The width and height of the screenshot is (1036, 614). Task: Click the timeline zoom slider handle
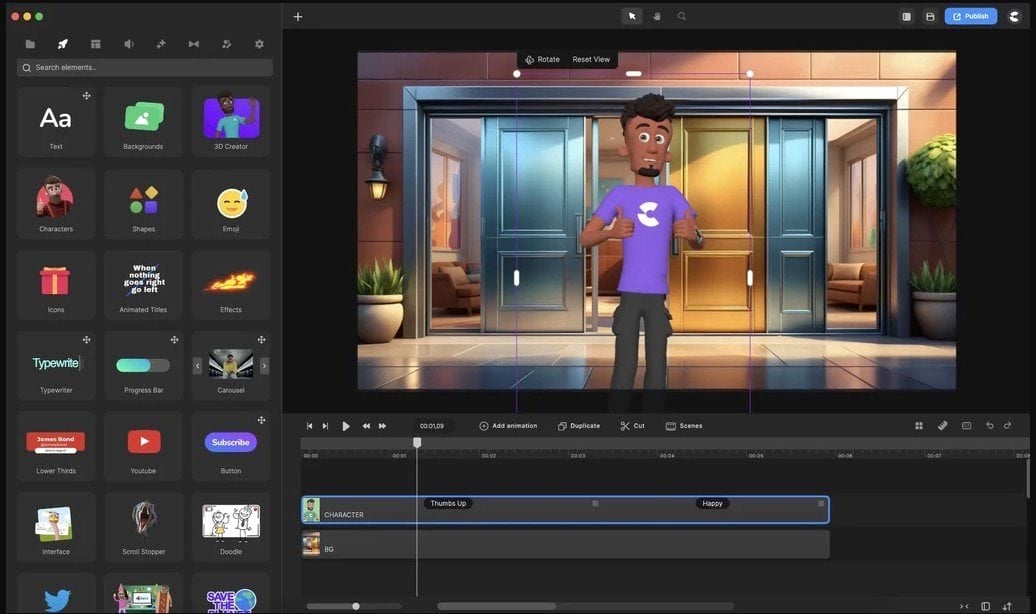(356, 605)
